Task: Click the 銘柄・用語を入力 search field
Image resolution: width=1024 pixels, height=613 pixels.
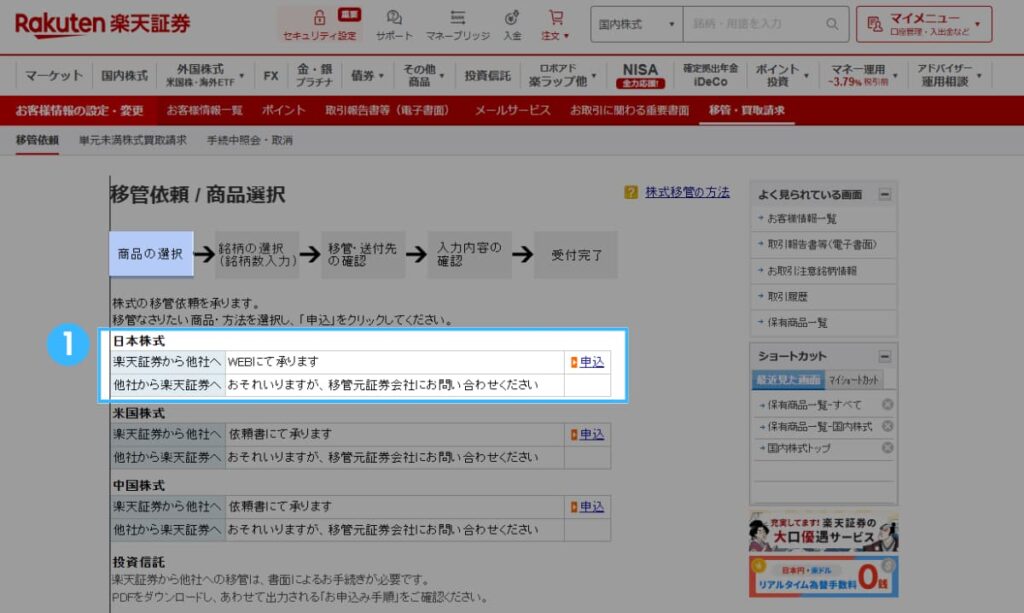Action: [x=750, y=23]
